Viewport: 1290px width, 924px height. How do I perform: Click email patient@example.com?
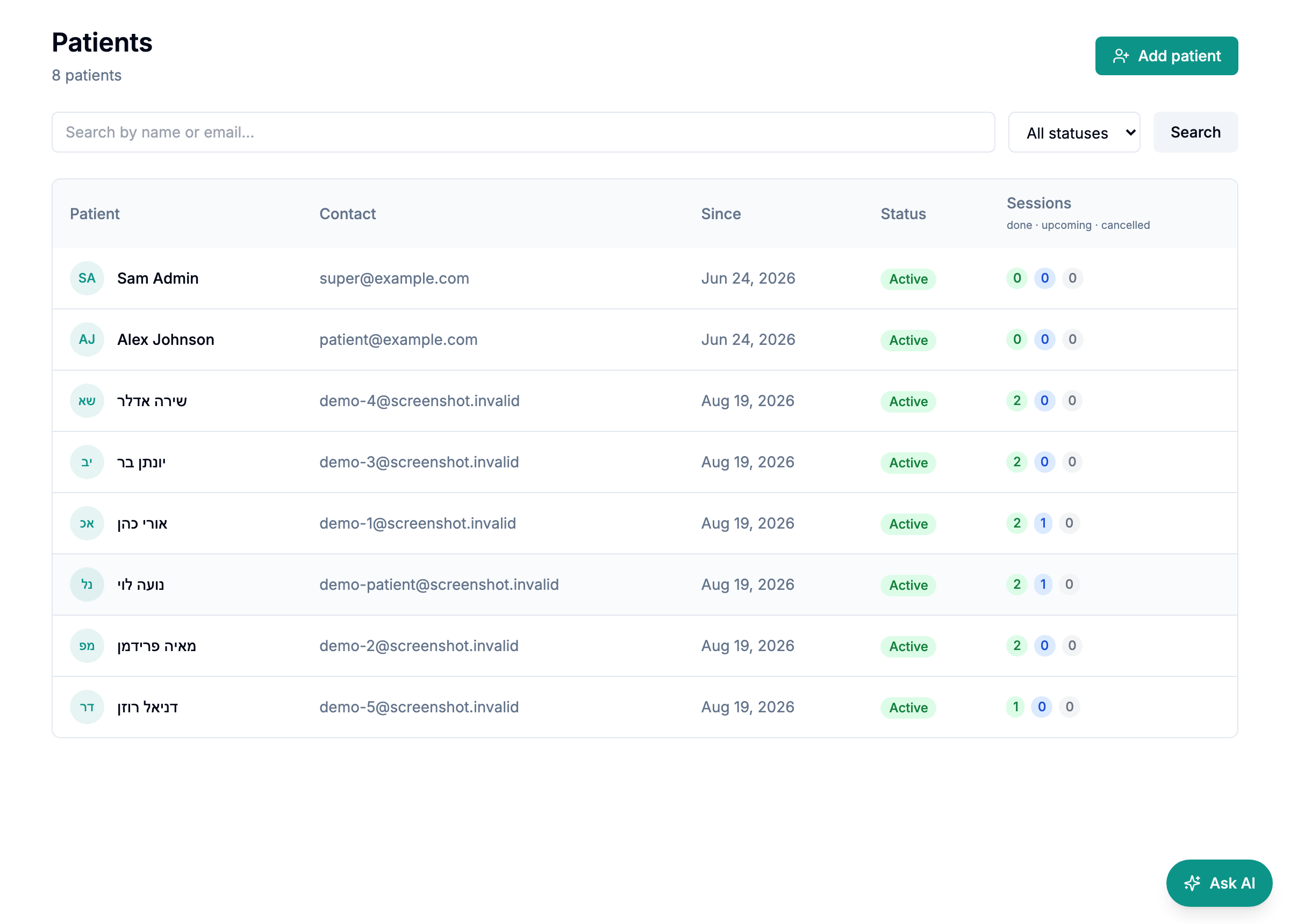click(398, 340)
